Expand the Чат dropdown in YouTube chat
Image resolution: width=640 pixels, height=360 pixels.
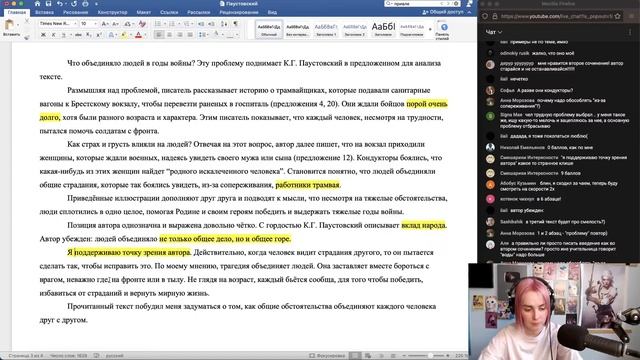pyautogui.click(x=493, y=32)
